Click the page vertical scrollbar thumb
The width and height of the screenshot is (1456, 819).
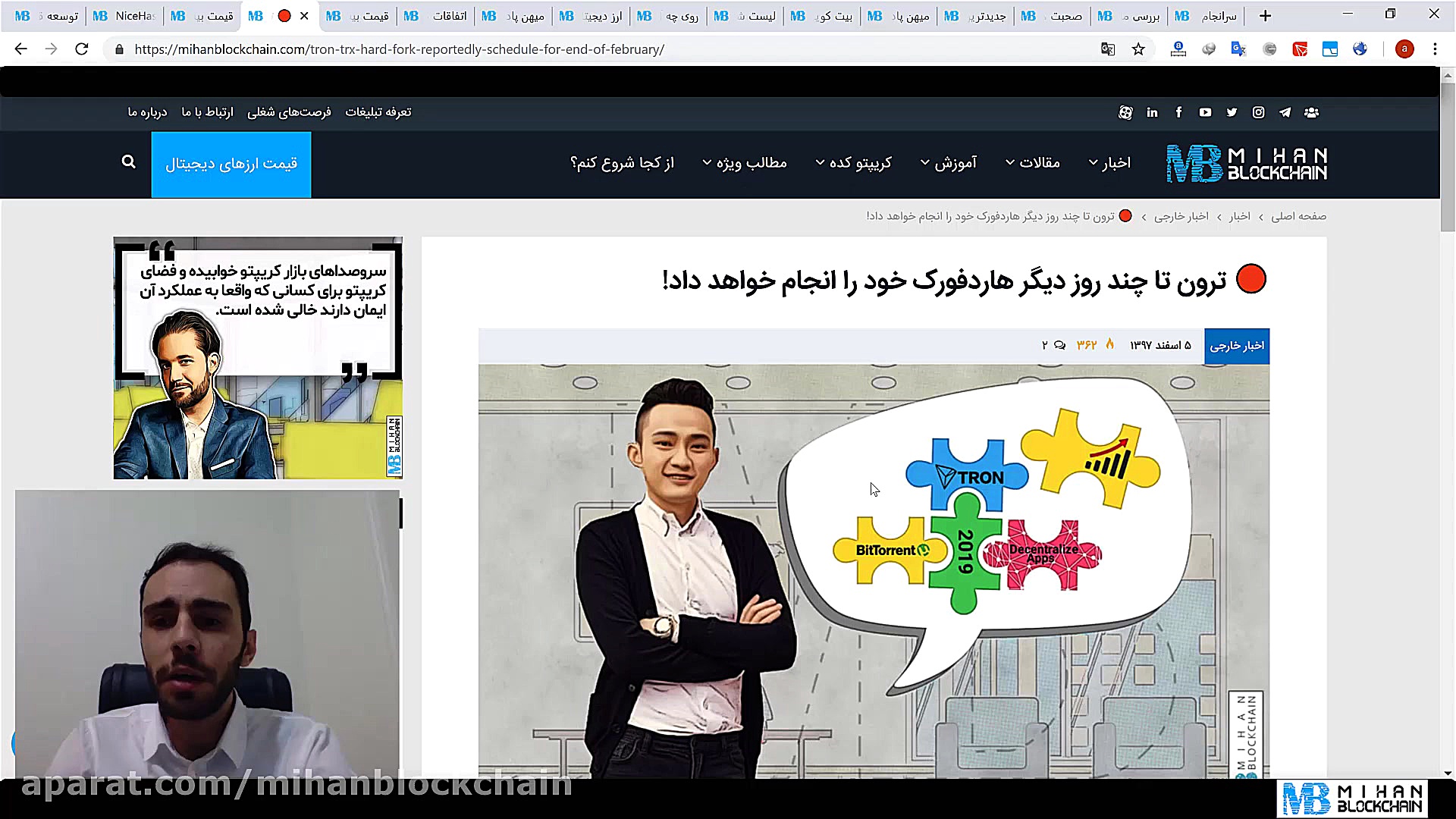point(1448,157)
